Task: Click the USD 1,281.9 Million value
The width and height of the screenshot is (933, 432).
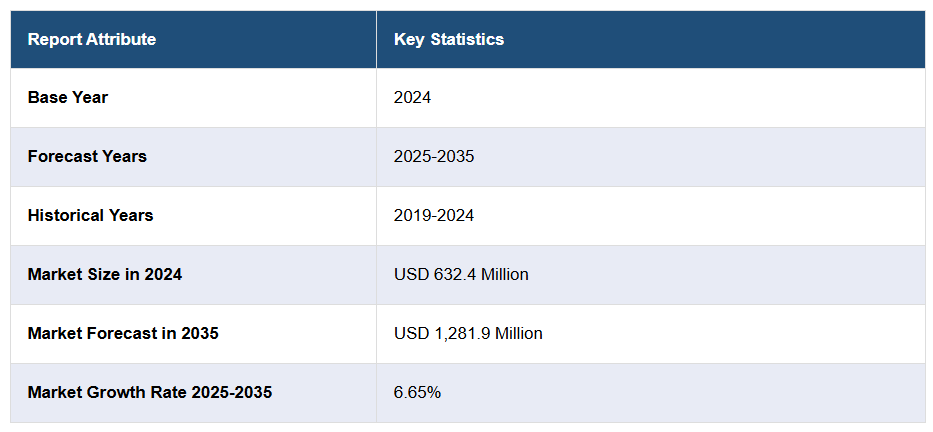Action: 468,333
